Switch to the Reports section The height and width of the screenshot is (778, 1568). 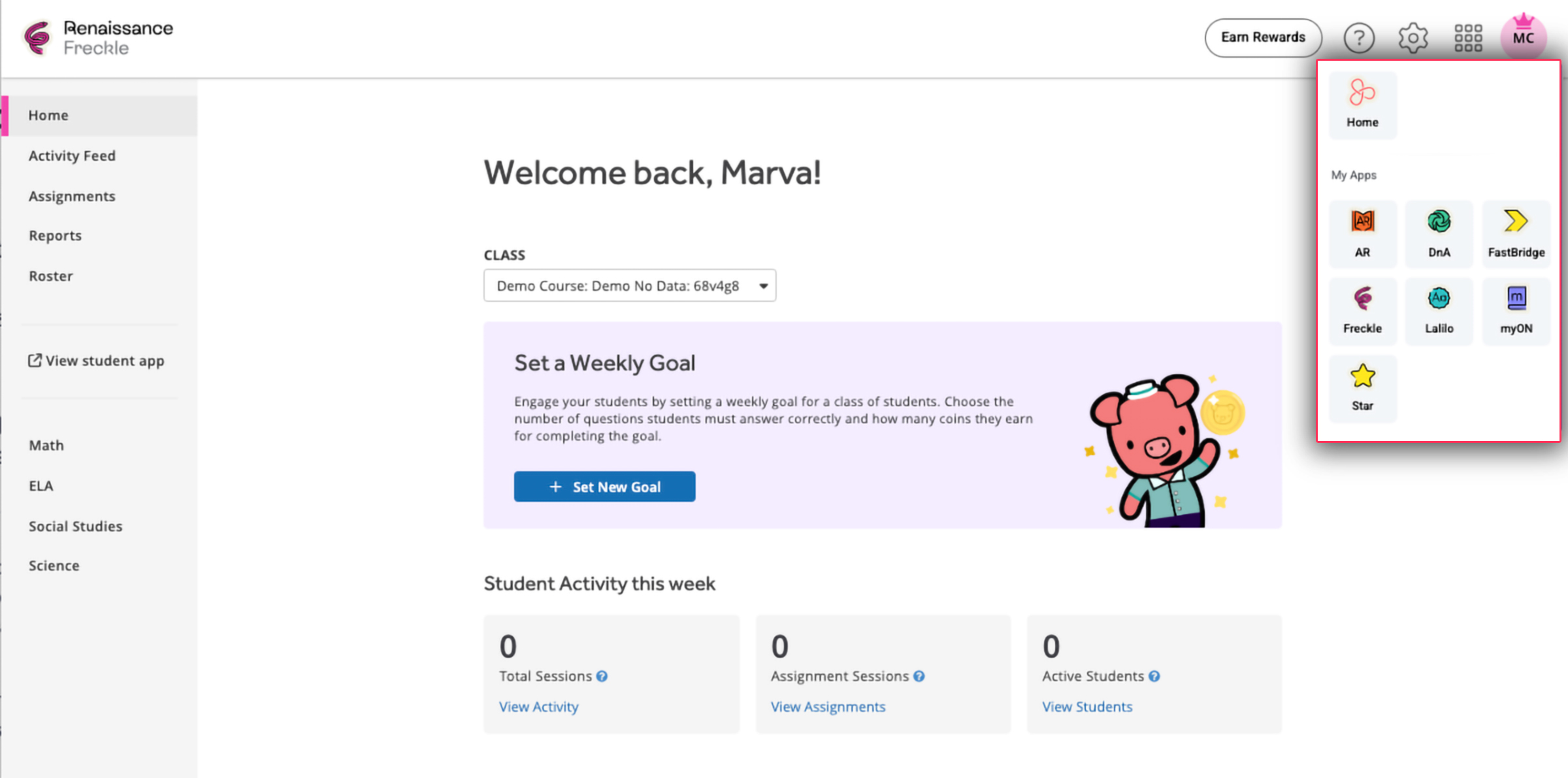tap(55, 235)
